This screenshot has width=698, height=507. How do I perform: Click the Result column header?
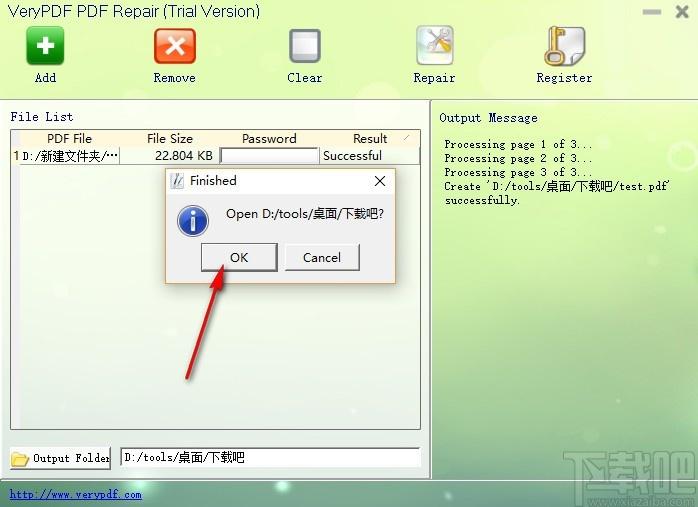(x=369, y=138)
